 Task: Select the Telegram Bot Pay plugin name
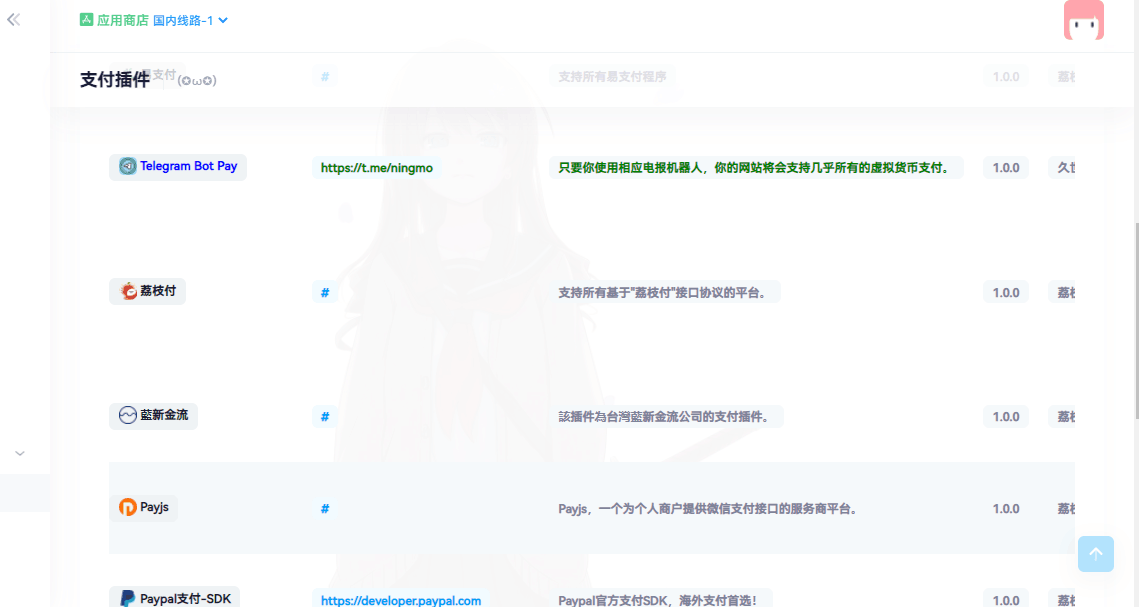click(x=189, y=166)
